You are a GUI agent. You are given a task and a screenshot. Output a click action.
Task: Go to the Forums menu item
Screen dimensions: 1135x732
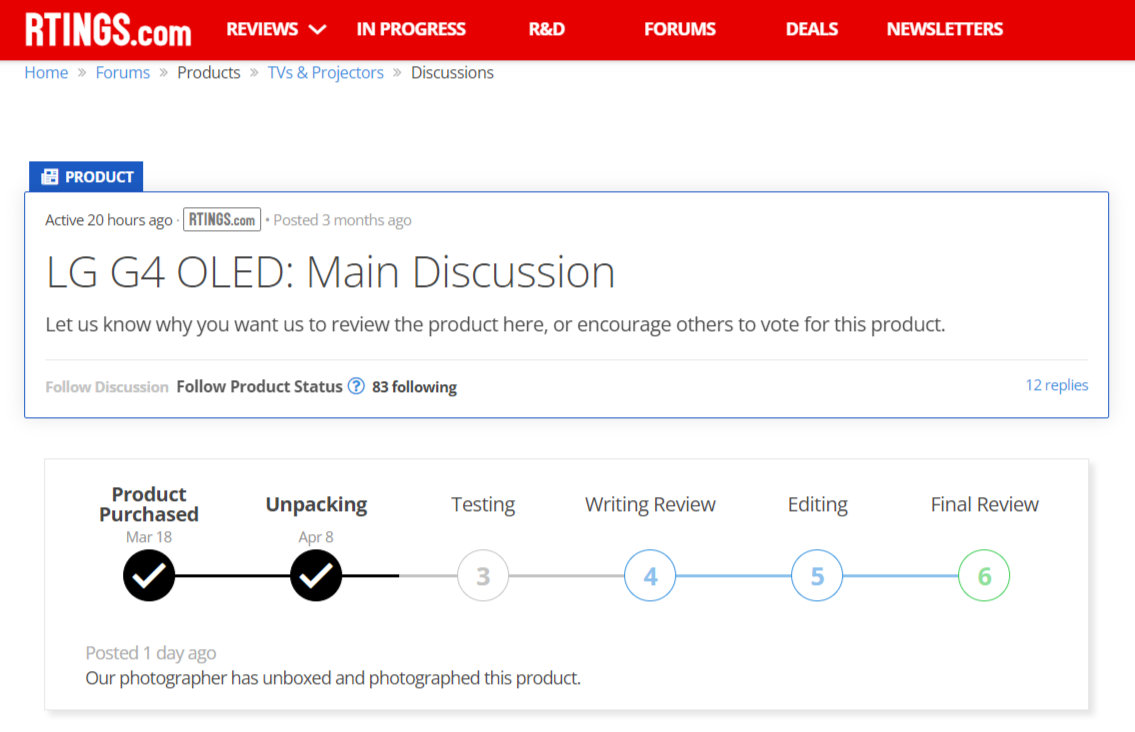coord(680,29)
